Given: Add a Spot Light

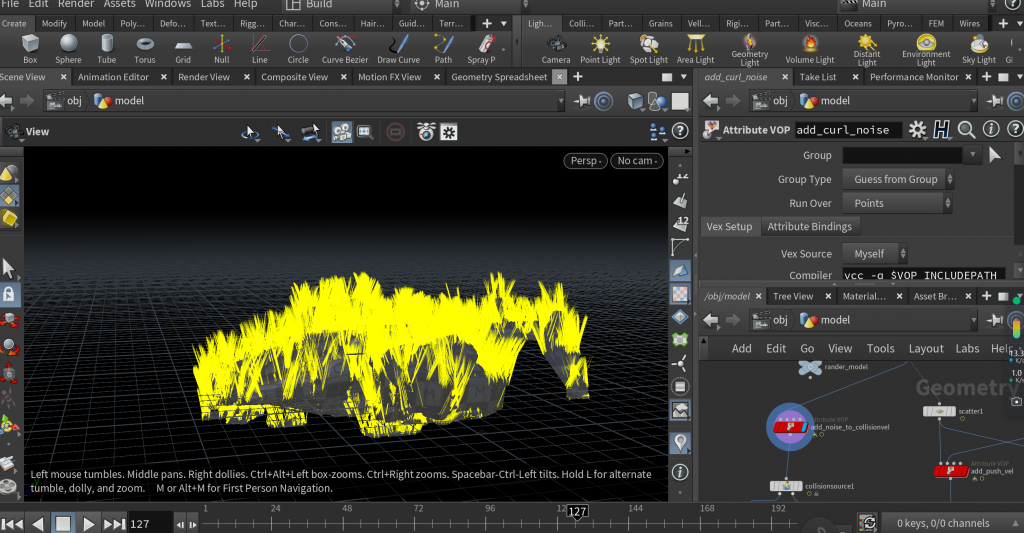Looking at the screenshot, I should click(x=648, y=49).
